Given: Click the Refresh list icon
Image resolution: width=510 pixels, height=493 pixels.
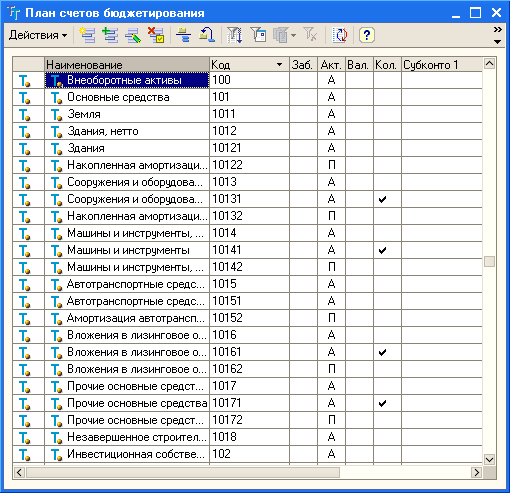Looking at the screenshot, I should (x=340, y=35).
